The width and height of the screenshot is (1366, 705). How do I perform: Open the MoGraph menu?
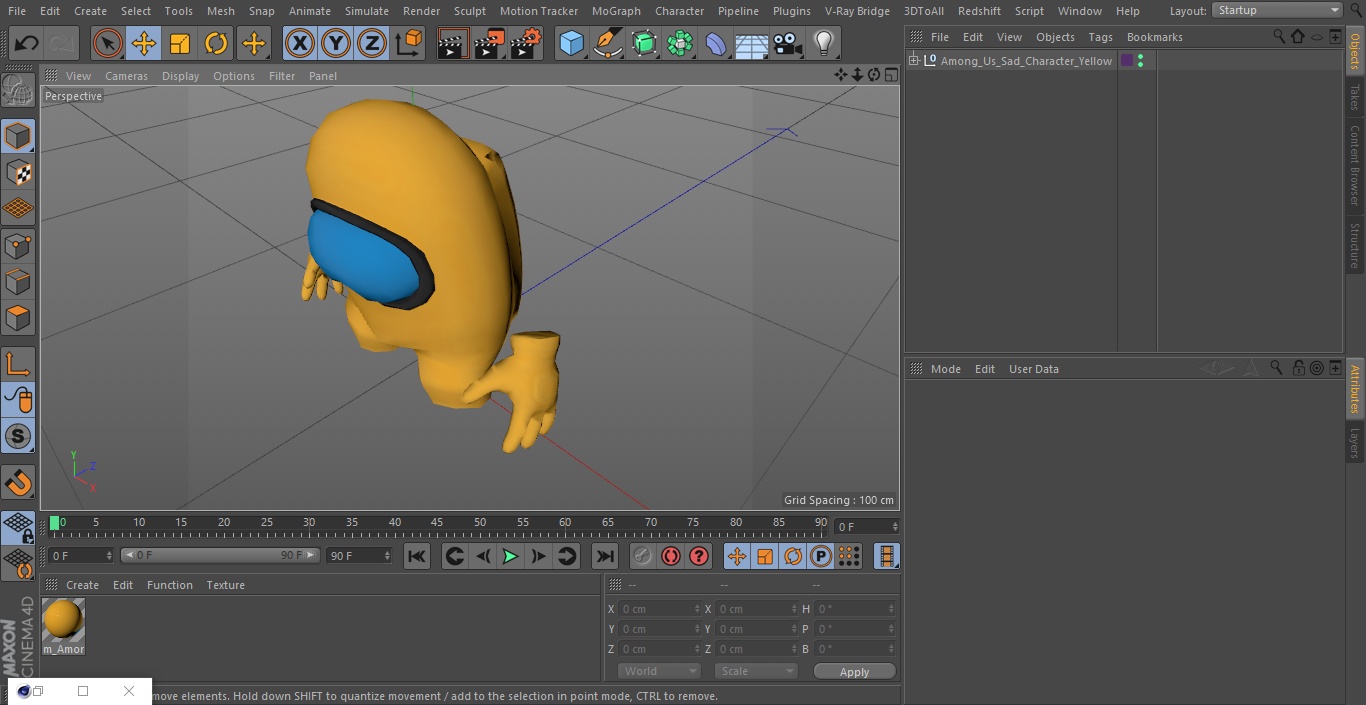tap(616, 11)
